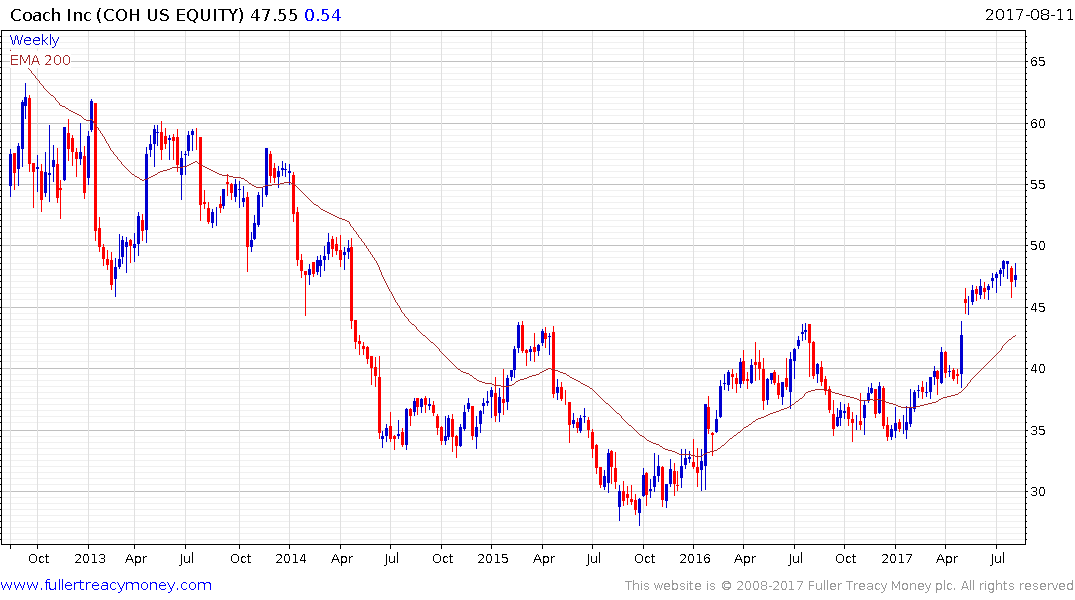
Task: Select the last 'Jul' x-axis label
Action: tap(998, 558)
